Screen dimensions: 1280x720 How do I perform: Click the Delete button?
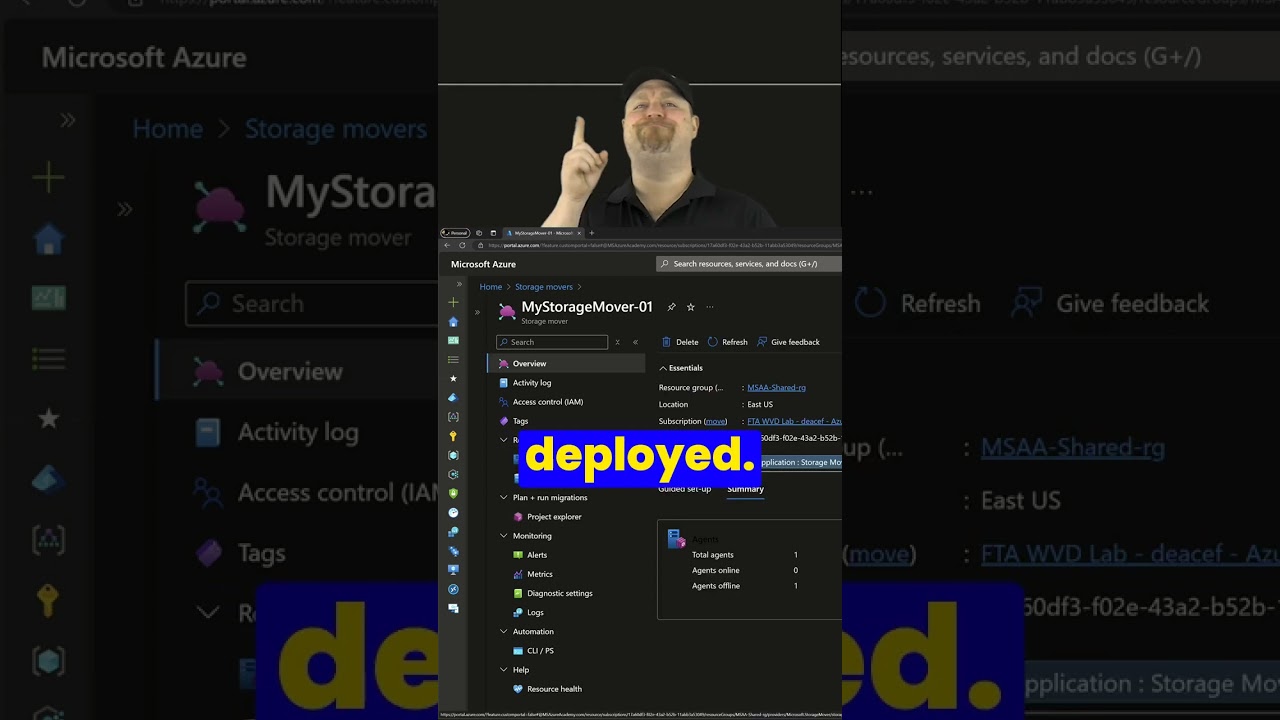(680, 342)
